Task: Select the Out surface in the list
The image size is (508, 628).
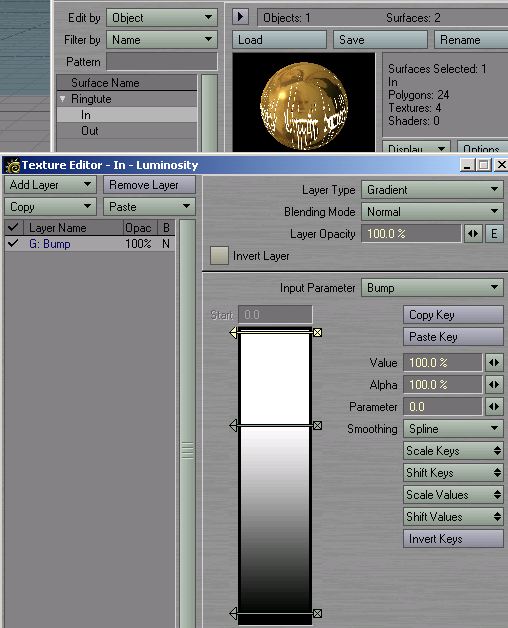Action: click(90, 131)
